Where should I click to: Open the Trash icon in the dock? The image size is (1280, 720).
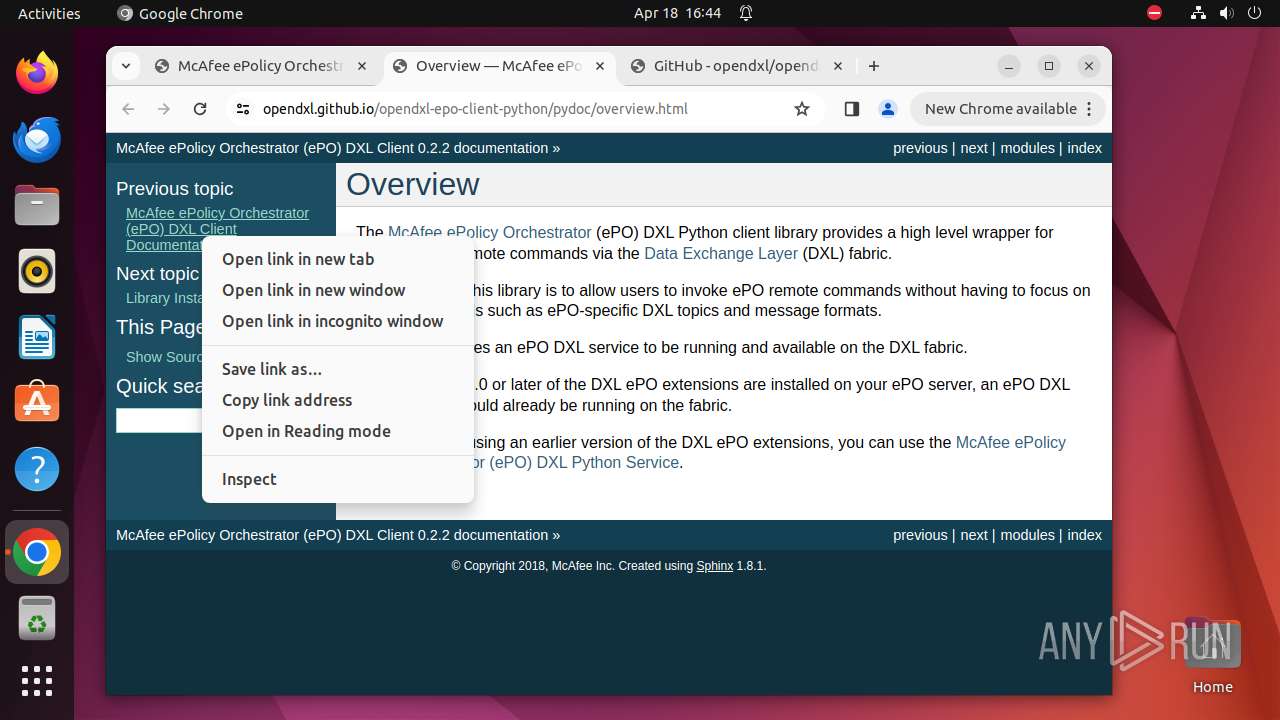tap(37, 618)
